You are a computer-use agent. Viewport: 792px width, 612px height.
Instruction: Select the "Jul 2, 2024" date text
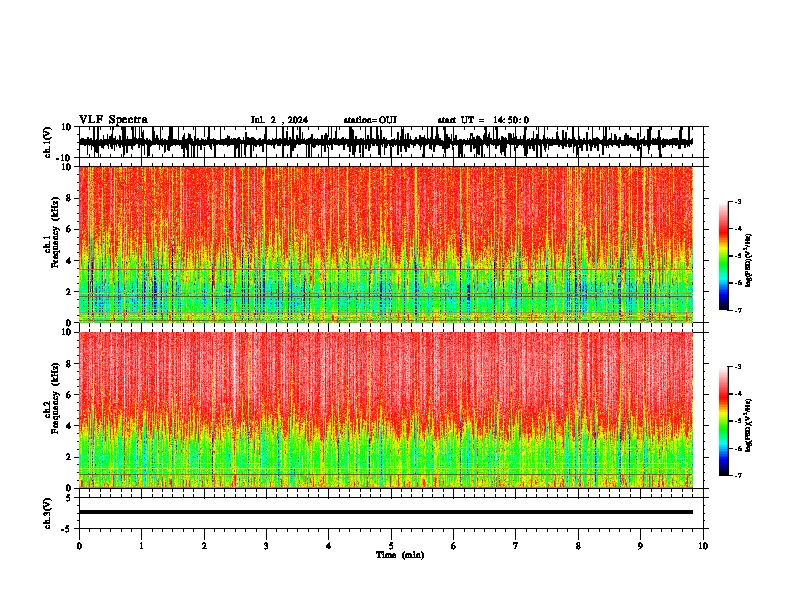pyautogui.click(x=279, y=120)
